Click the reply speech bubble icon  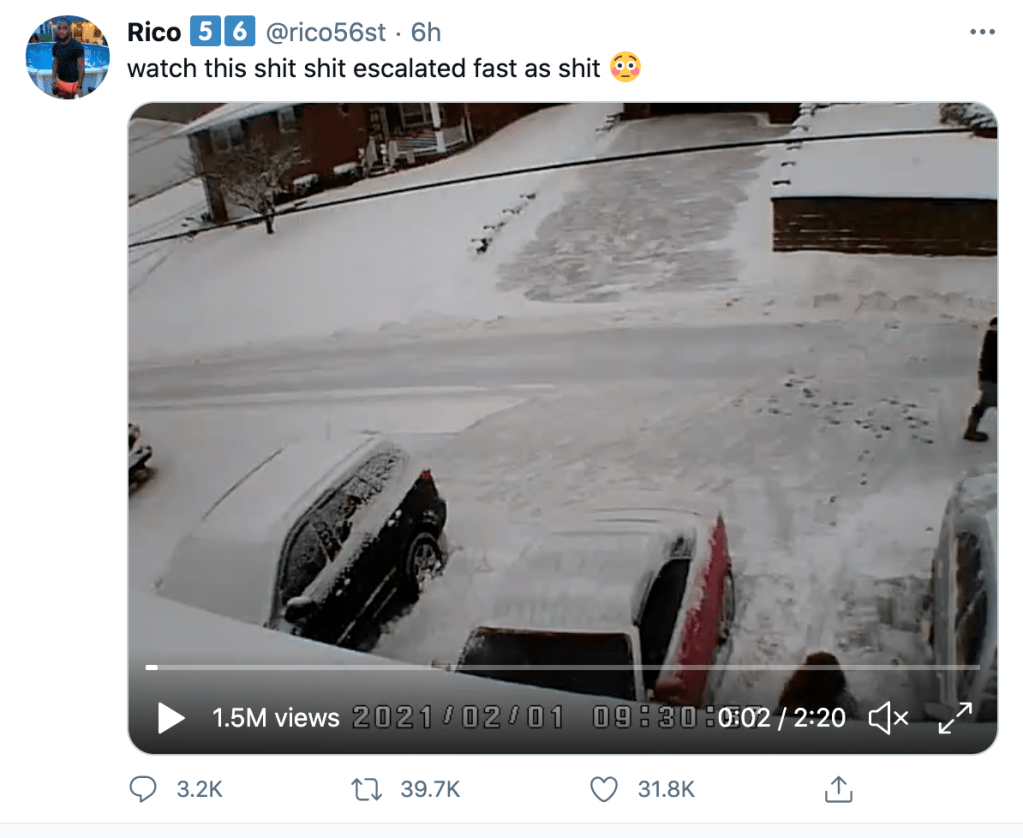pos(142,789)
